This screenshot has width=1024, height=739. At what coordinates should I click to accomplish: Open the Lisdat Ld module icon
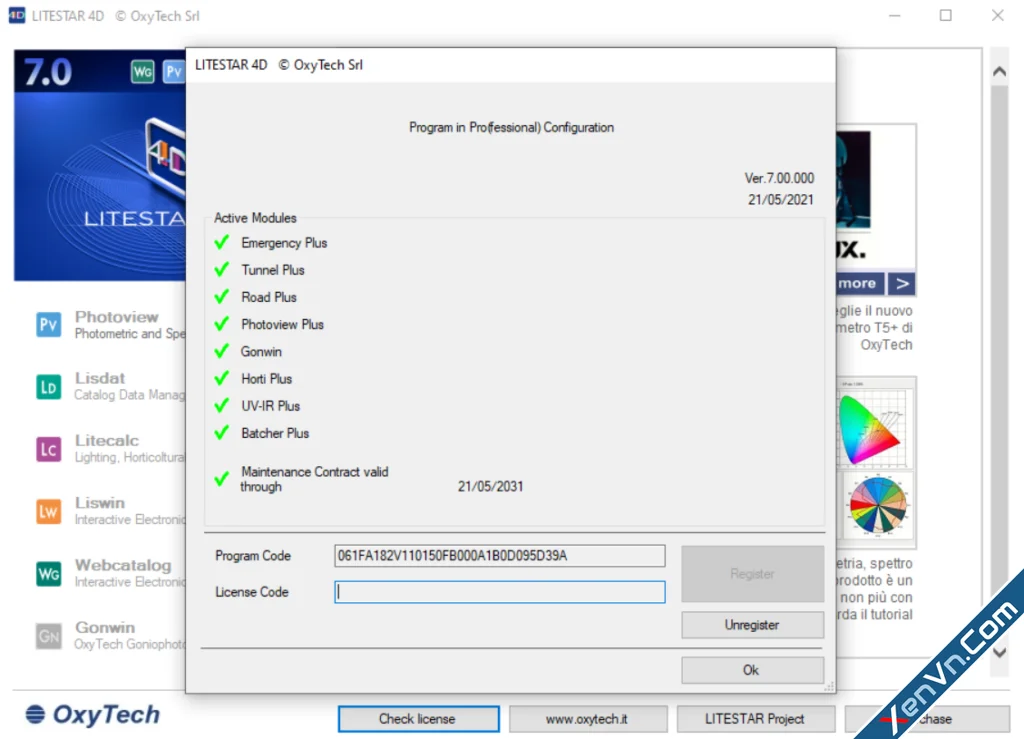point(48,386)
